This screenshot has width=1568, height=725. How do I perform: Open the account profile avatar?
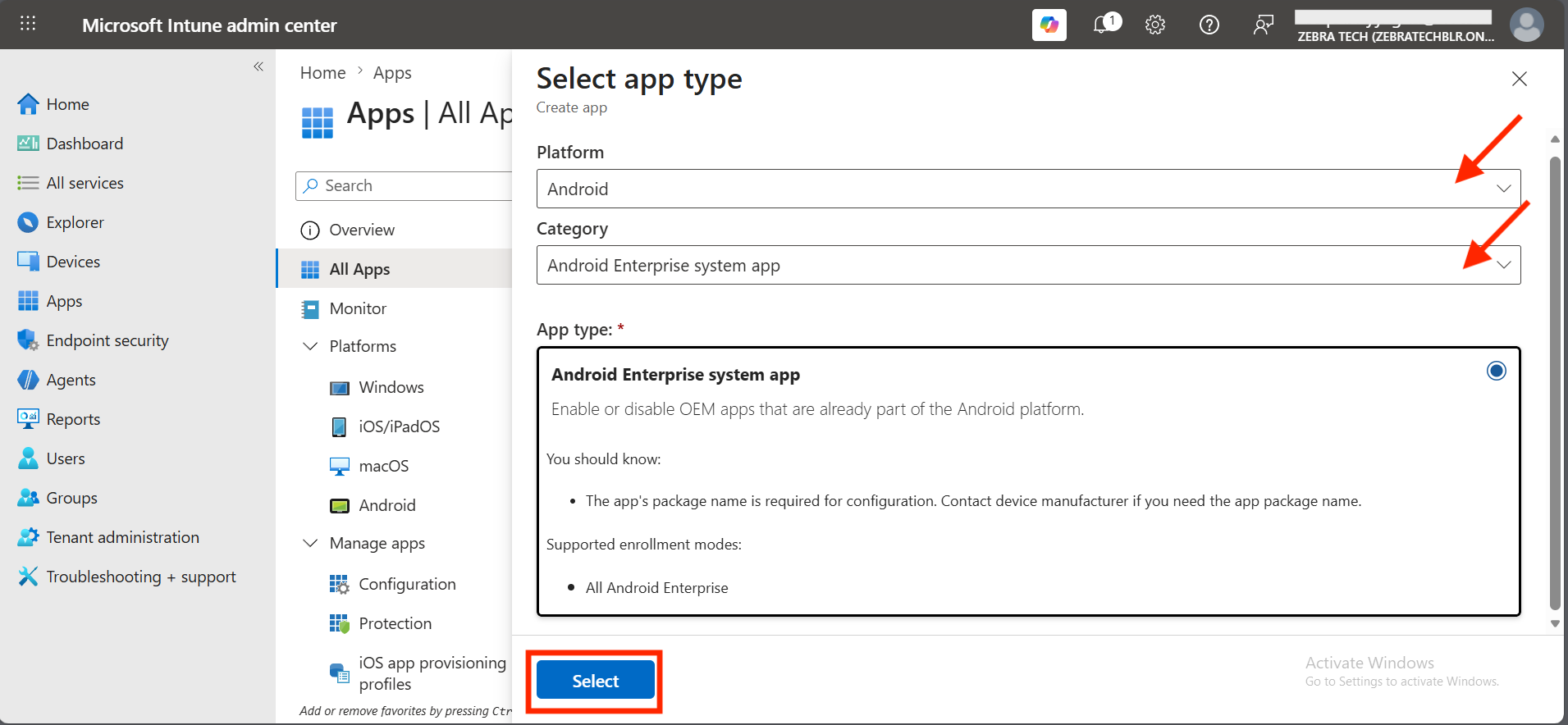point(1526,25)
